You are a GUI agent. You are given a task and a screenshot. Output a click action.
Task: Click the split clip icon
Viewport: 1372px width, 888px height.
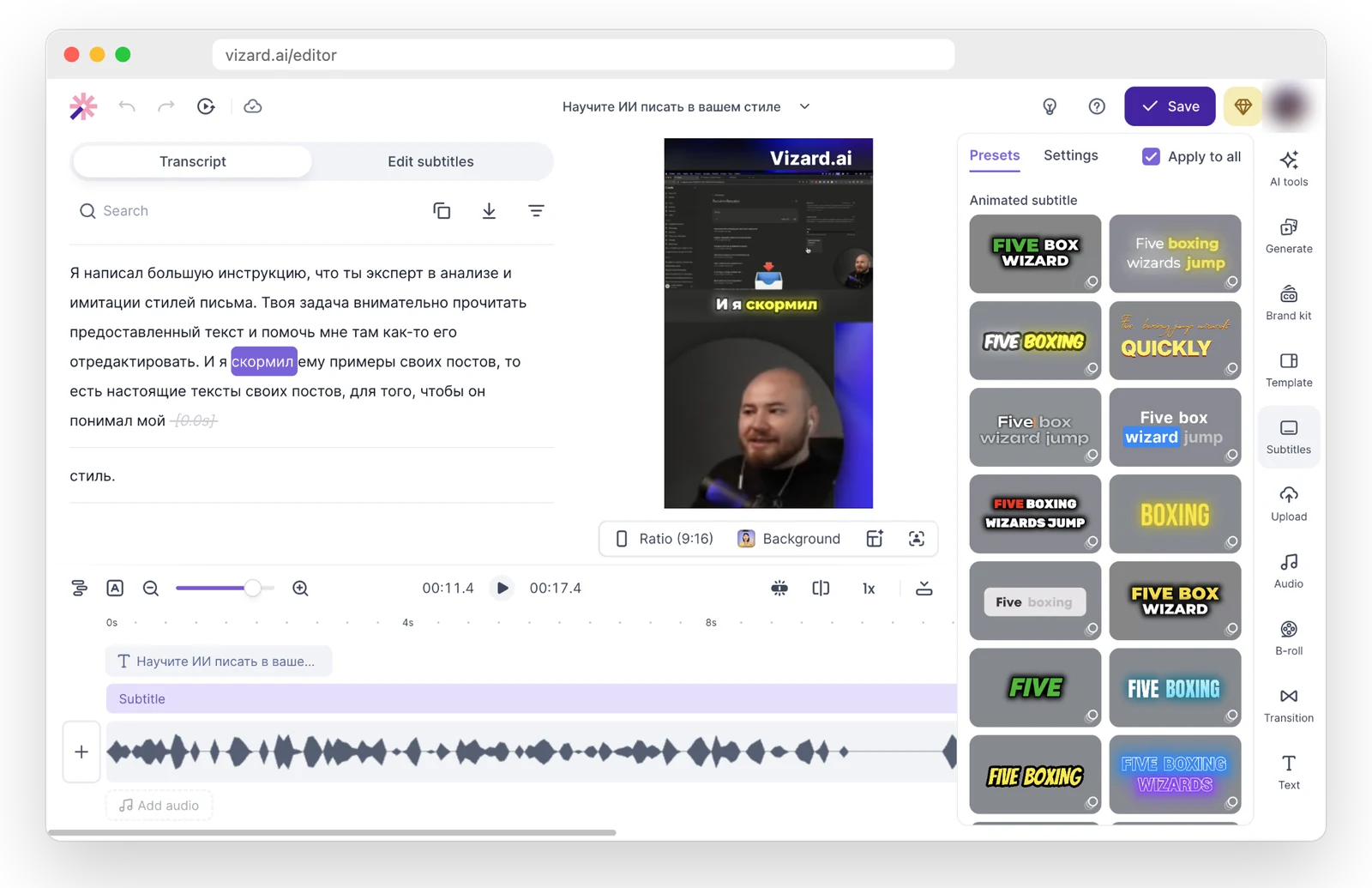[821, 589]
